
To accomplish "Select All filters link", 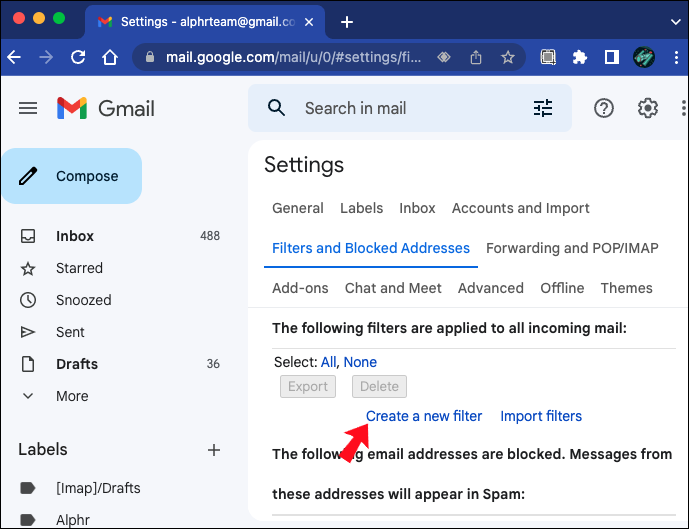I will pos(328,362).
